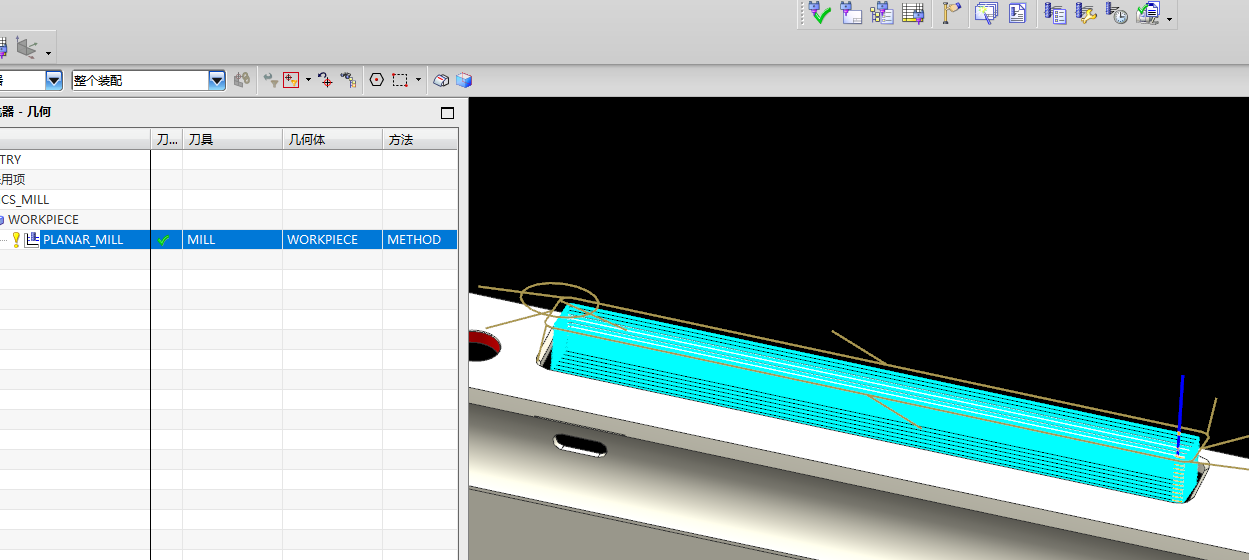
Task: Click the wizard wand over windows icon
Action: 986,13
